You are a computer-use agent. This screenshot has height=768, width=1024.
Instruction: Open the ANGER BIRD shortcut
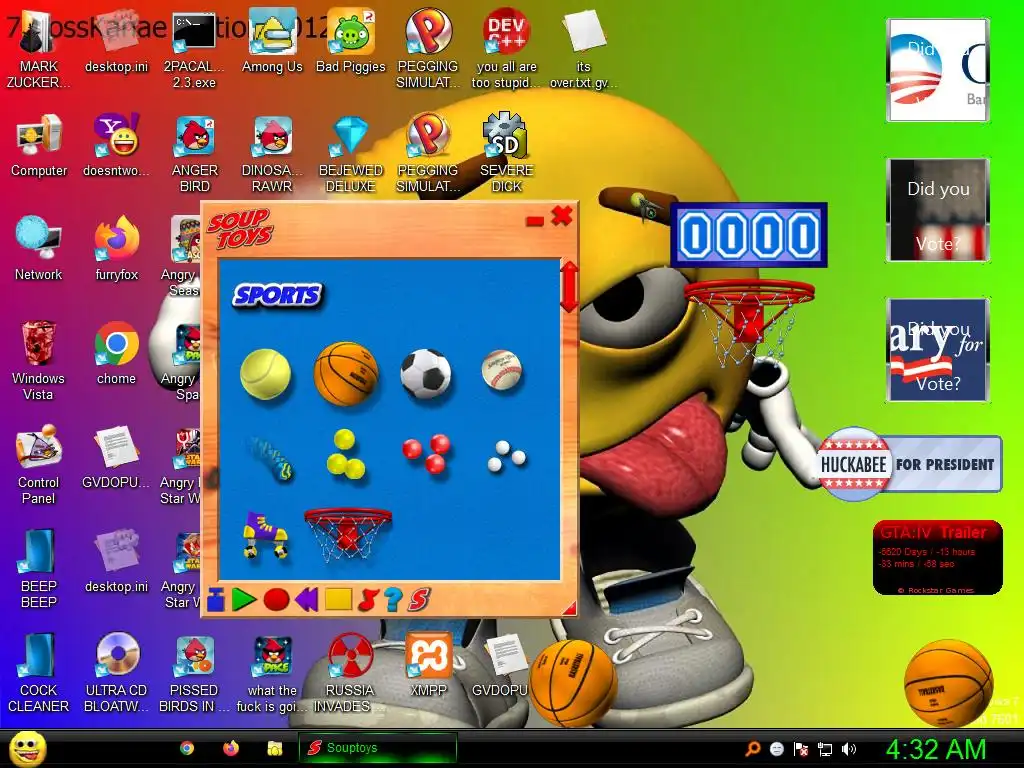pyautogui.click(x=195, y=153)
